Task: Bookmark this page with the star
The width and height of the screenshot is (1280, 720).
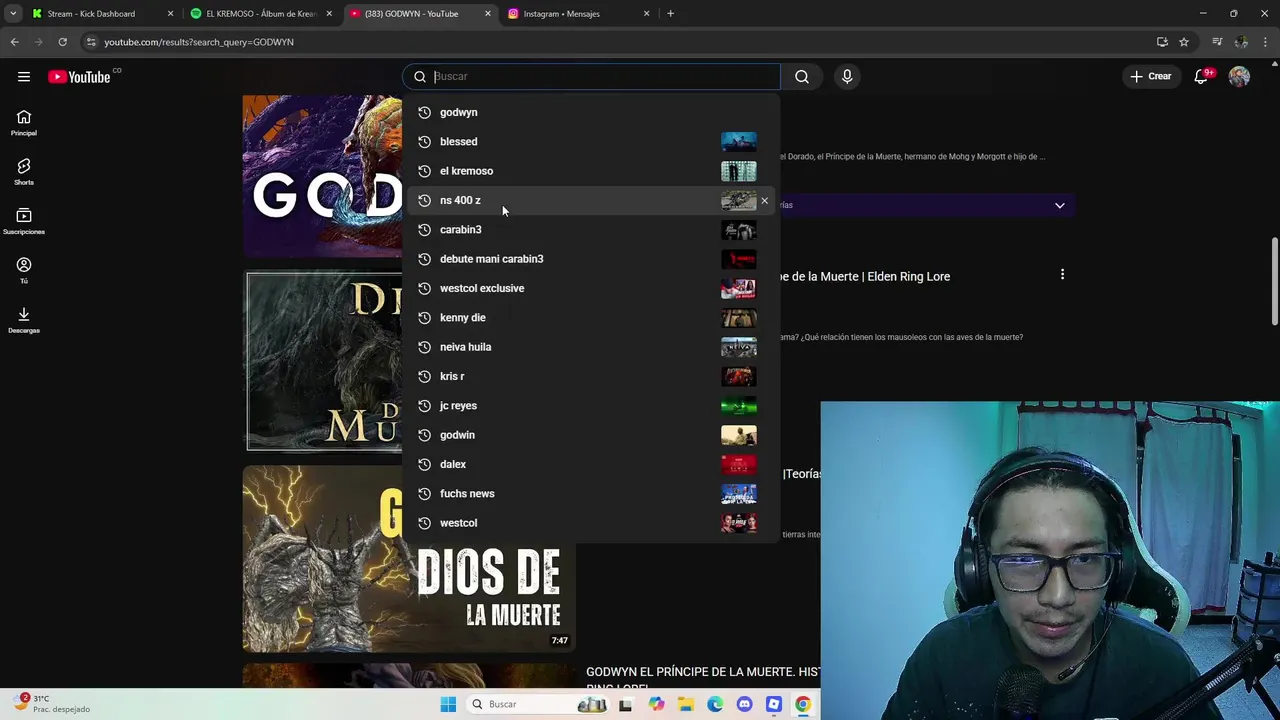Action: [x=1184, y=42]
